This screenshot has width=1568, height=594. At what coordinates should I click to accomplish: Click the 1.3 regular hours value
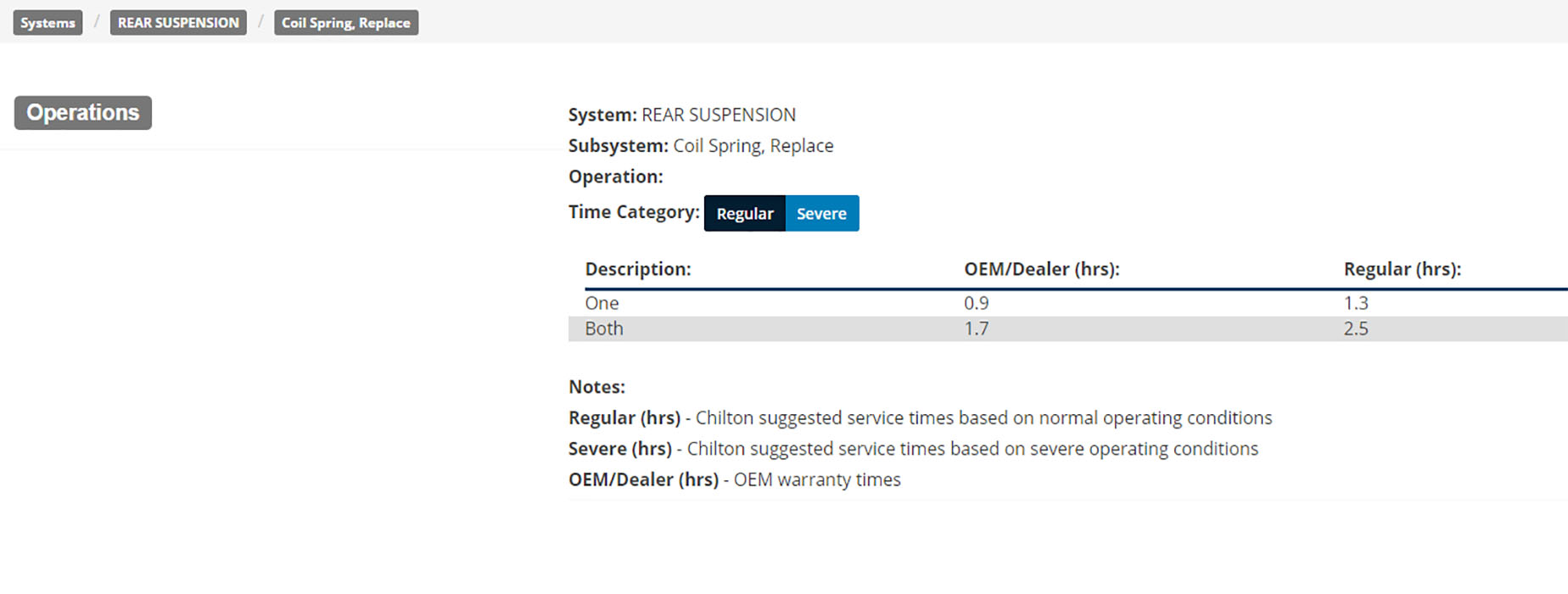click(1356, 303)
